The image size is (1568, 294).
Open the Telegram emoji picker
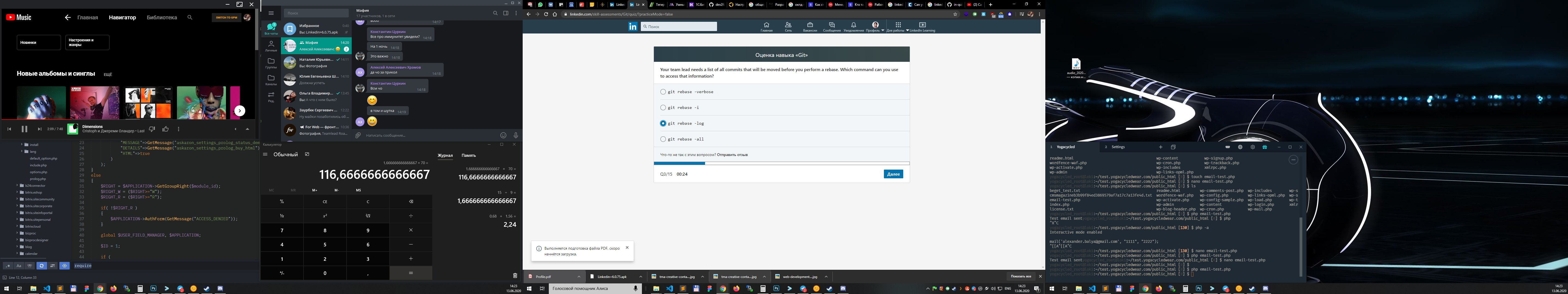pos(503,135)
